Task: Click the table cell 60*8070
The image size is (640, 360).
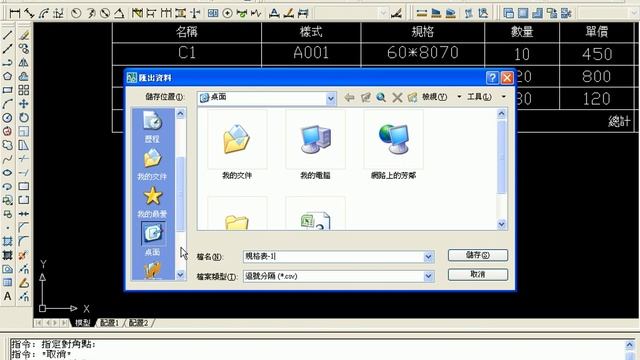Action: (422, 53)
